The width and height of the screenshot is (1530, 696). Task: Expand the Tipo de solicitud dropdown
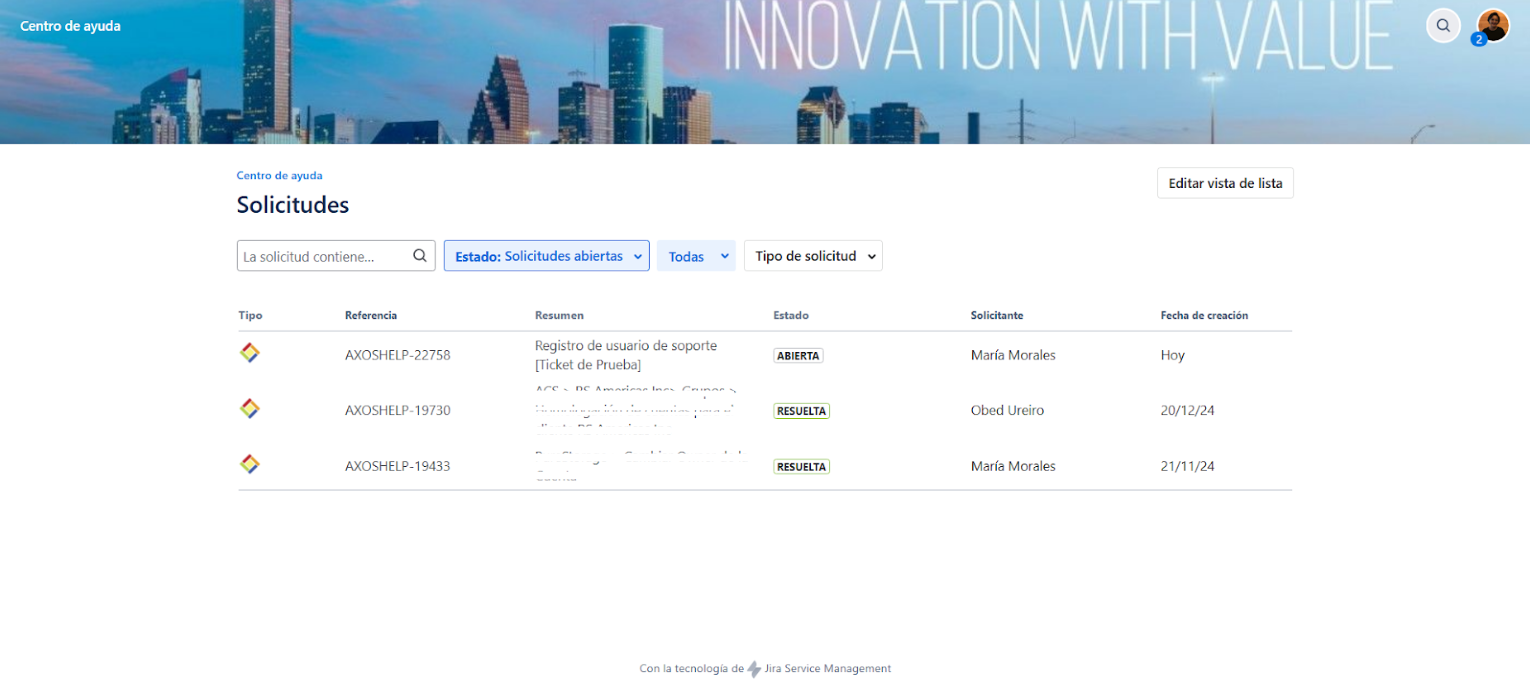click(813, 256)
